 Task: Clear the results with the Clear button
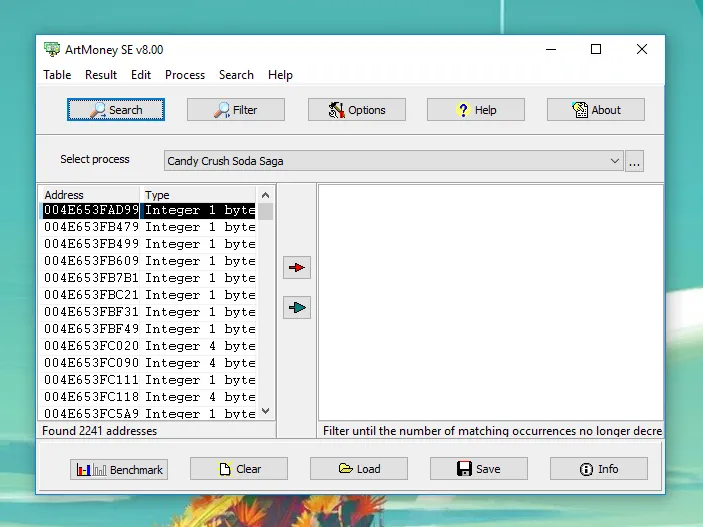239,469
